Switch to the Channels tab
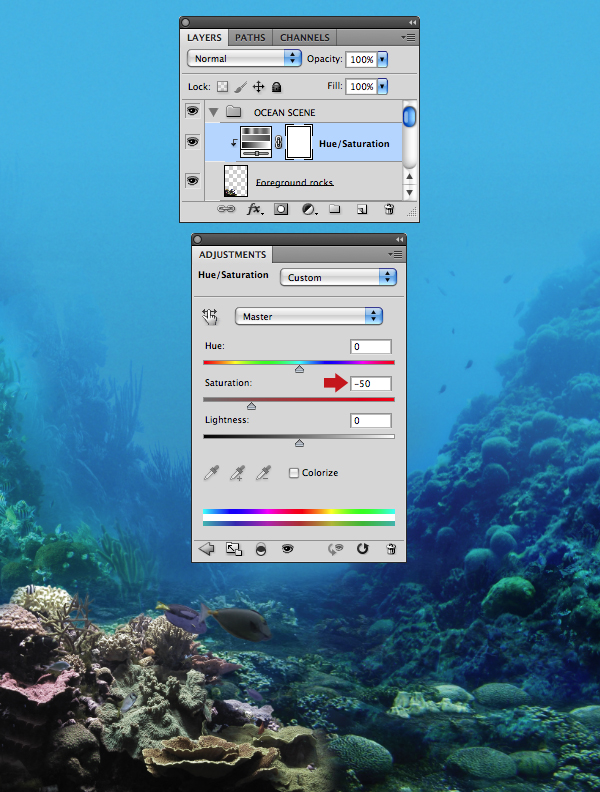The width and height of the screenshot is (600, 792). 305,37
